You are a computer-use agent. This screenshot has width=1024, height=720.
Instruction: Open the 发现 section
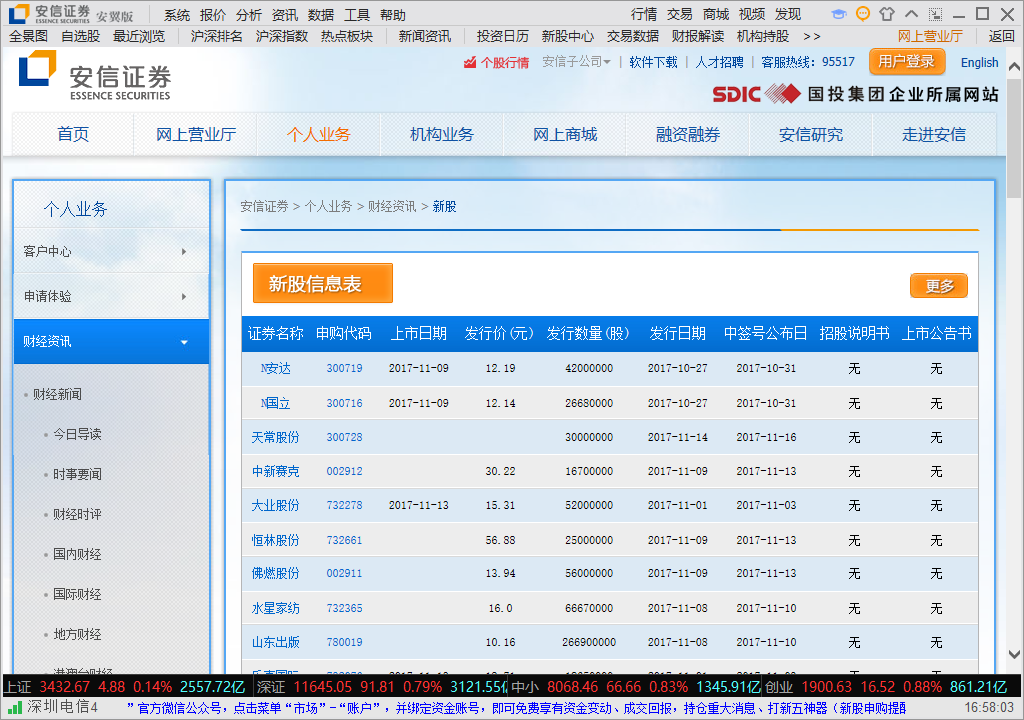[x=788, y=14]
